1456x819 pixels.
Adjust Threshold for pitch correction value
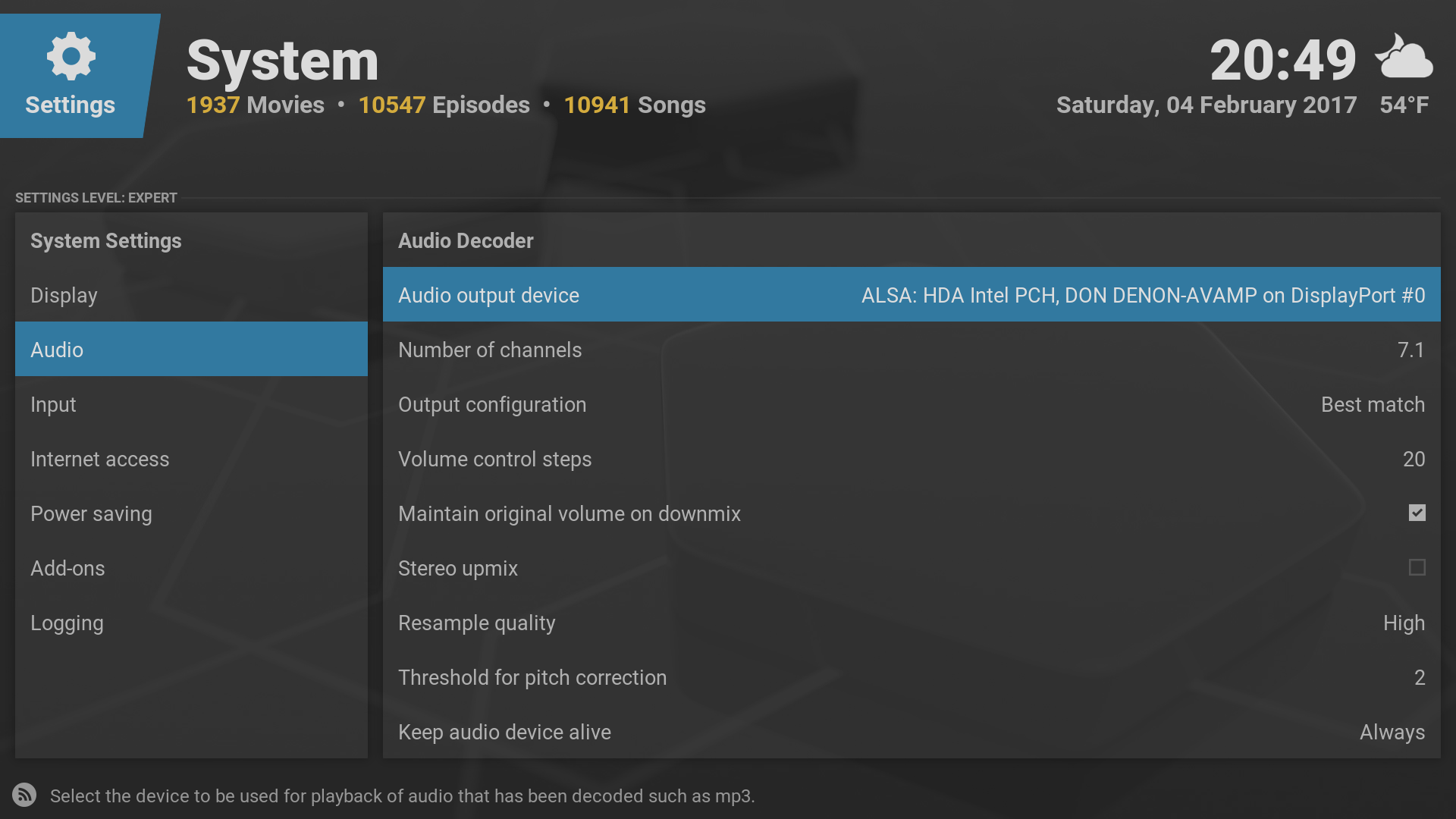911,677
